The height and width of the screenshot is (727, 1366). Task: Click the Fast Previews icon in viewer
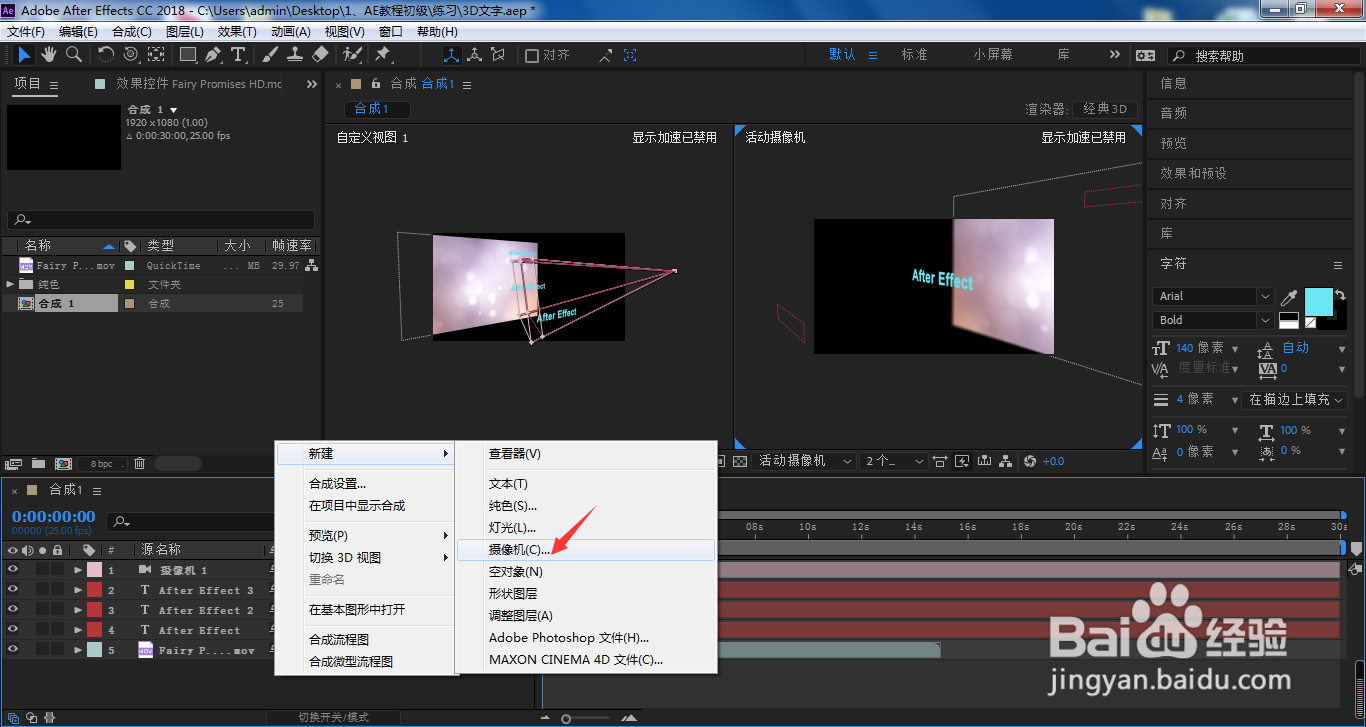pos(964,461)
